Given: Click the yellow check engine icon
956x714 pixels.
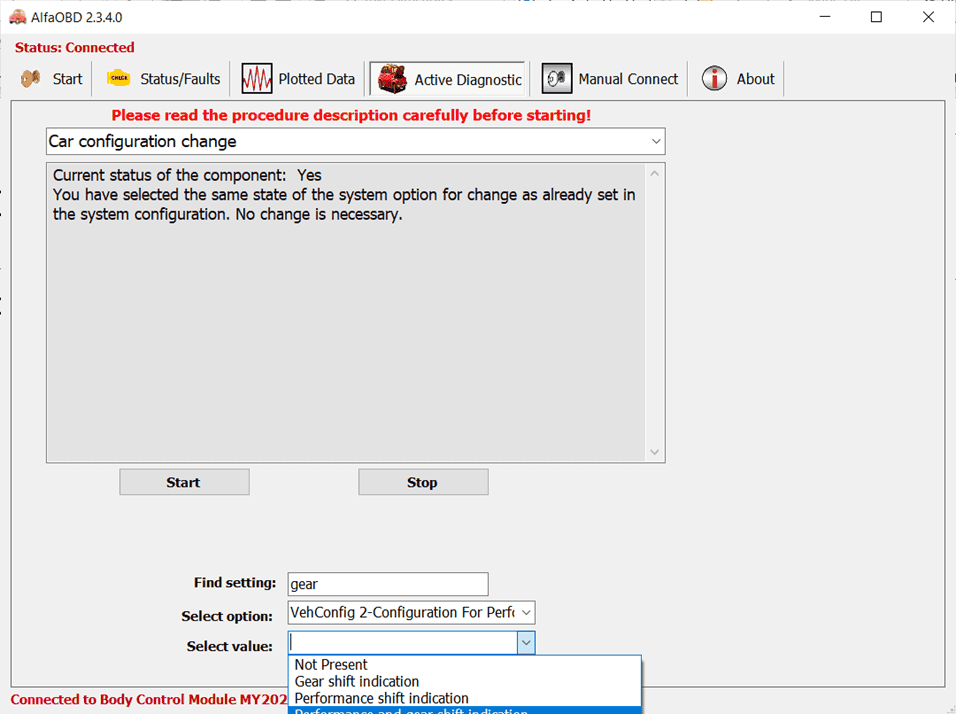Looking at the screenshot, I should pyautogui.click(x=118, y=78).
